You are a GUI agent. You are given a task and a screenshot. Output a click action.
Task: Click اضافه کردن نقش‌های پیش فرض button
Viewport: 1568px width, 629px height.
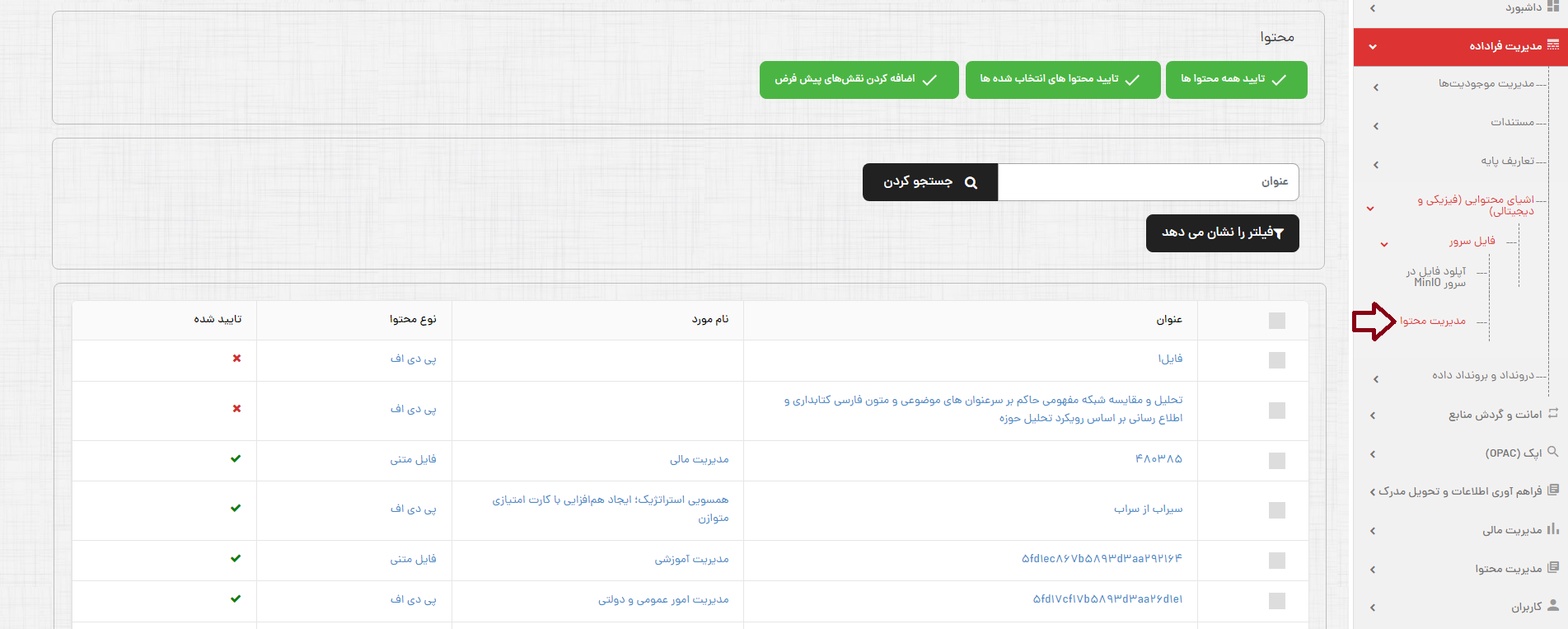859,80
